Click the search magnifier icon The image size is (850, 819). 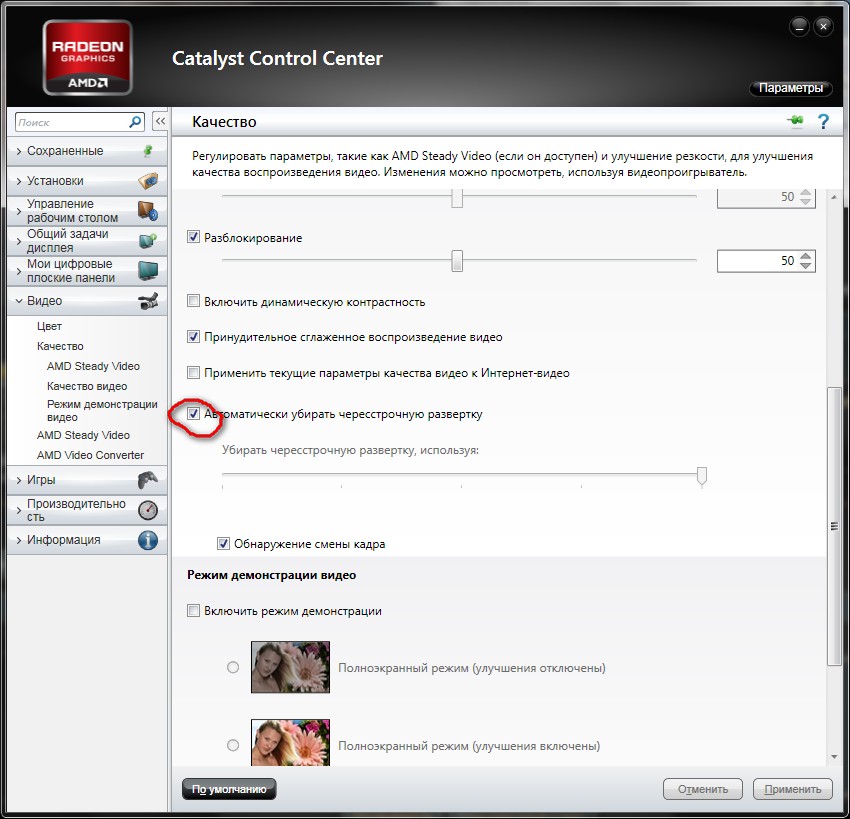coord(136,122)
